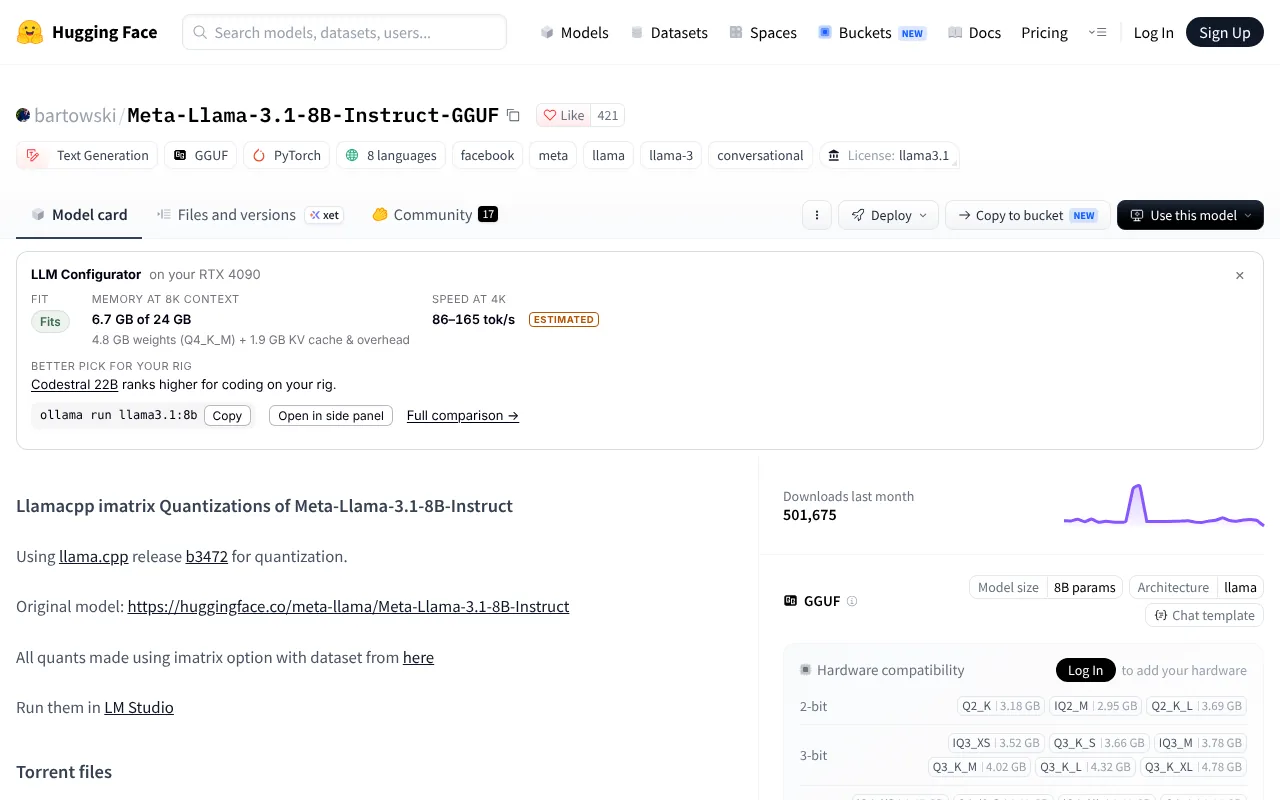Click the Fits status badge
This screenshot has height=800, width=1280.
pyautogui.click(x=50, y=321)
